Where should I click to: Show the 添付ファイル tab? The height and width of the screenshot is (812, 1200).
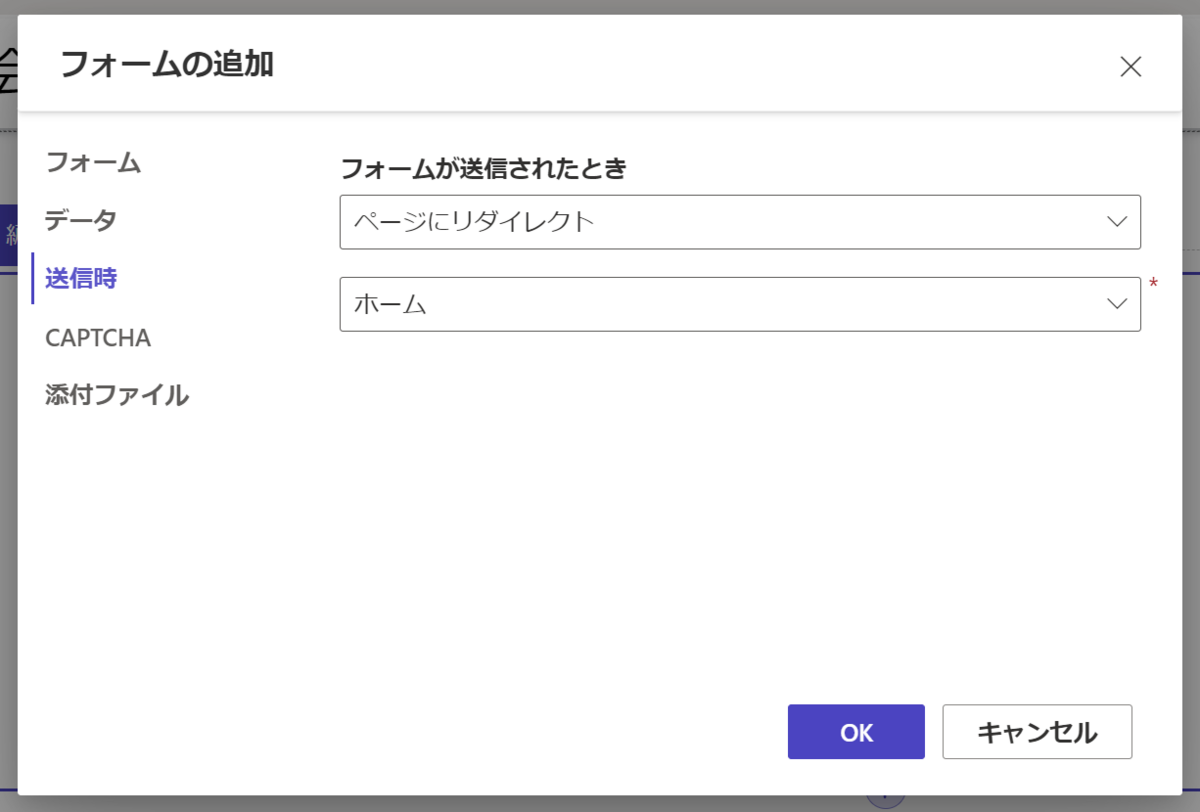(x=117, y=395)
